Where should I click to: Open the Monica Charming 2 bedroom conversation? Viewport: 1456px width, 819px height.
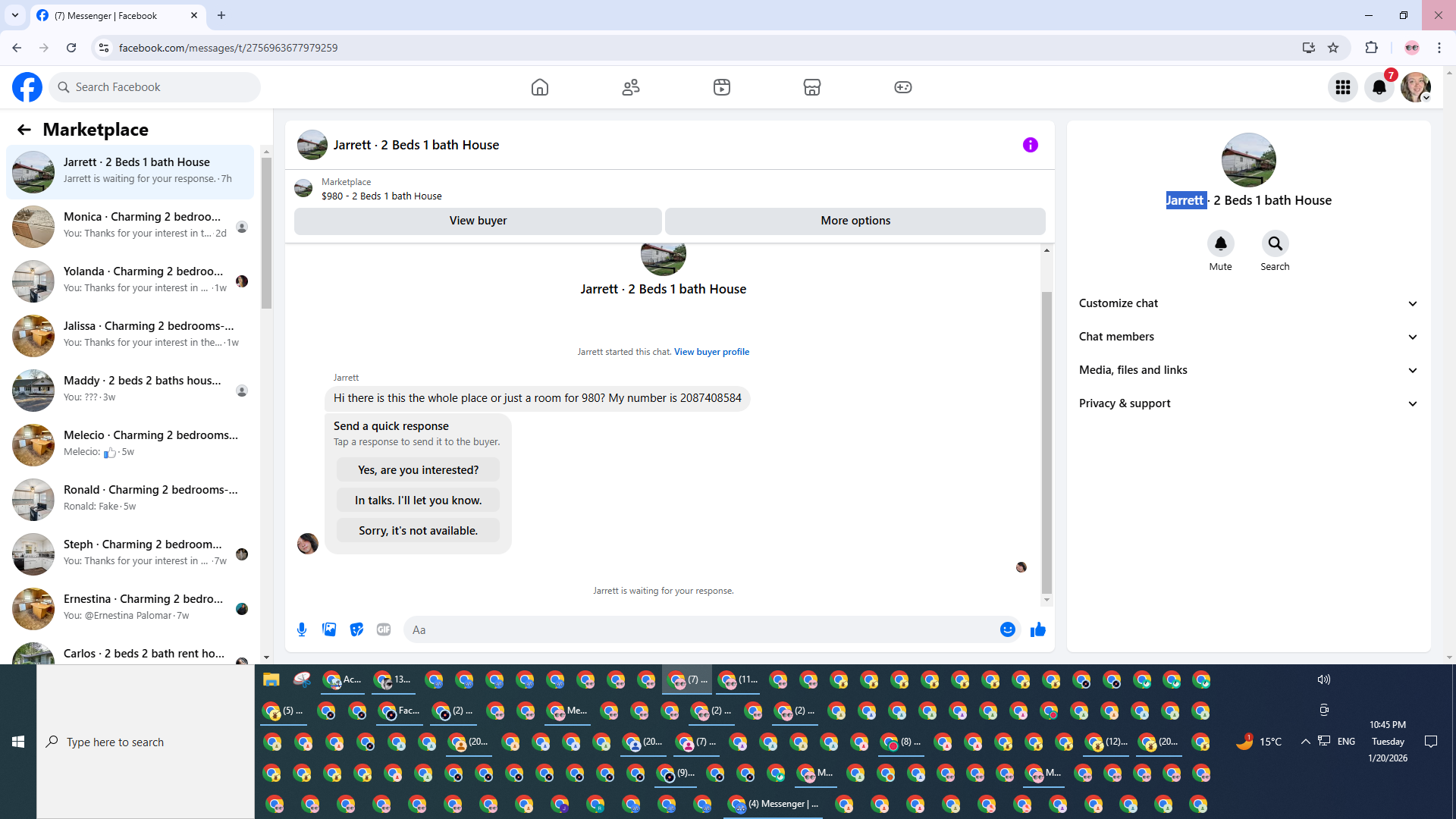coord(130,227)
